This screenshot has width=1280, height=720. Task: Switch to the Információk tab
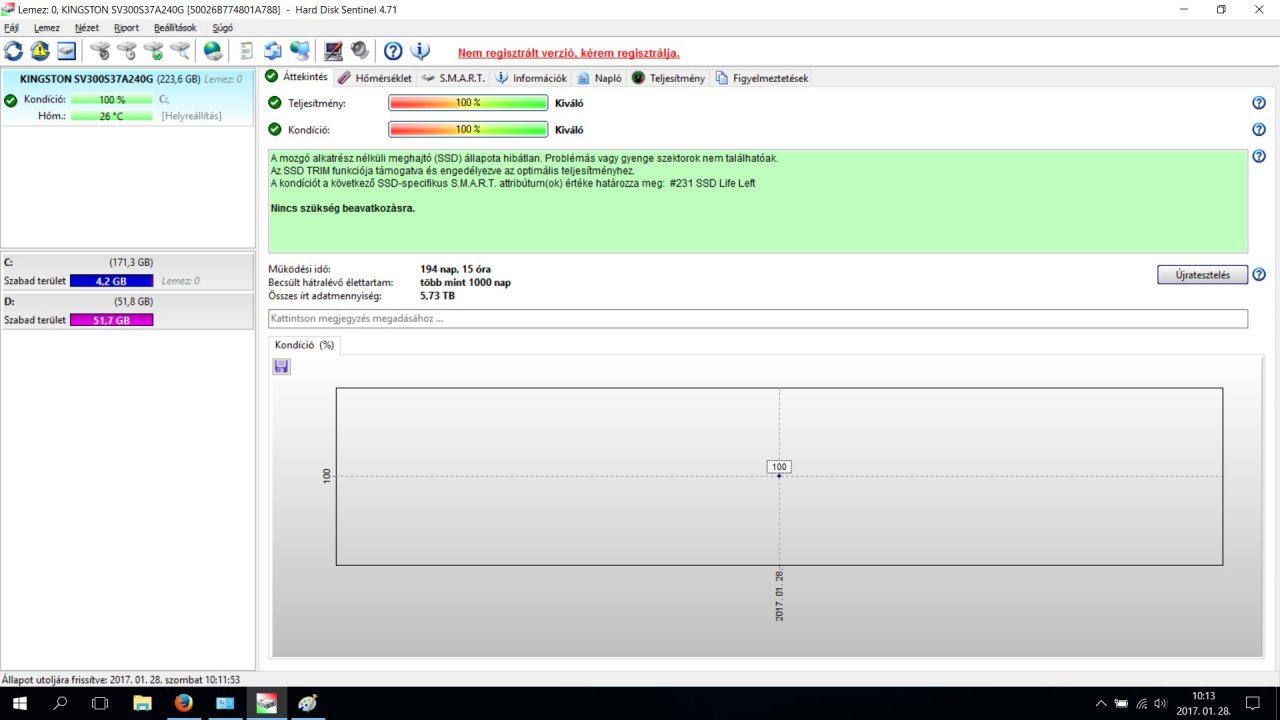point(532,77)
